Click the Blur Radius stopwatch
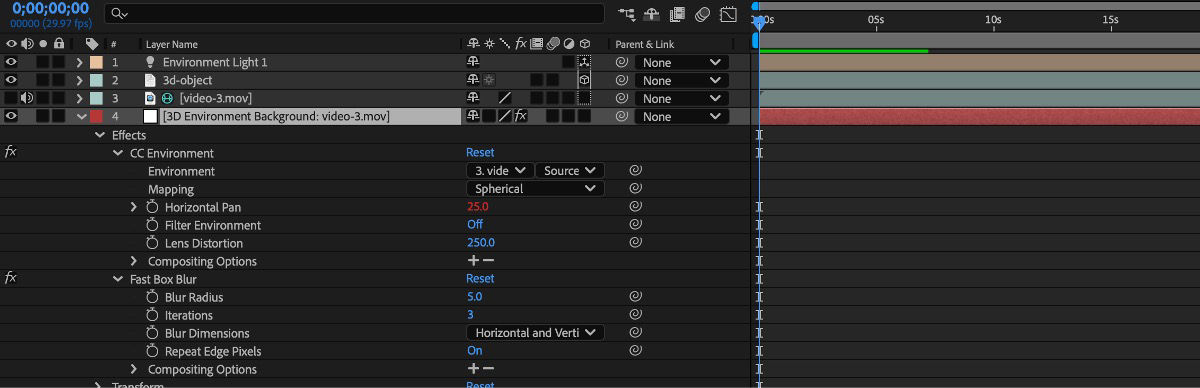Viewport: 1200px width, 388px height. tap(153, 297)
